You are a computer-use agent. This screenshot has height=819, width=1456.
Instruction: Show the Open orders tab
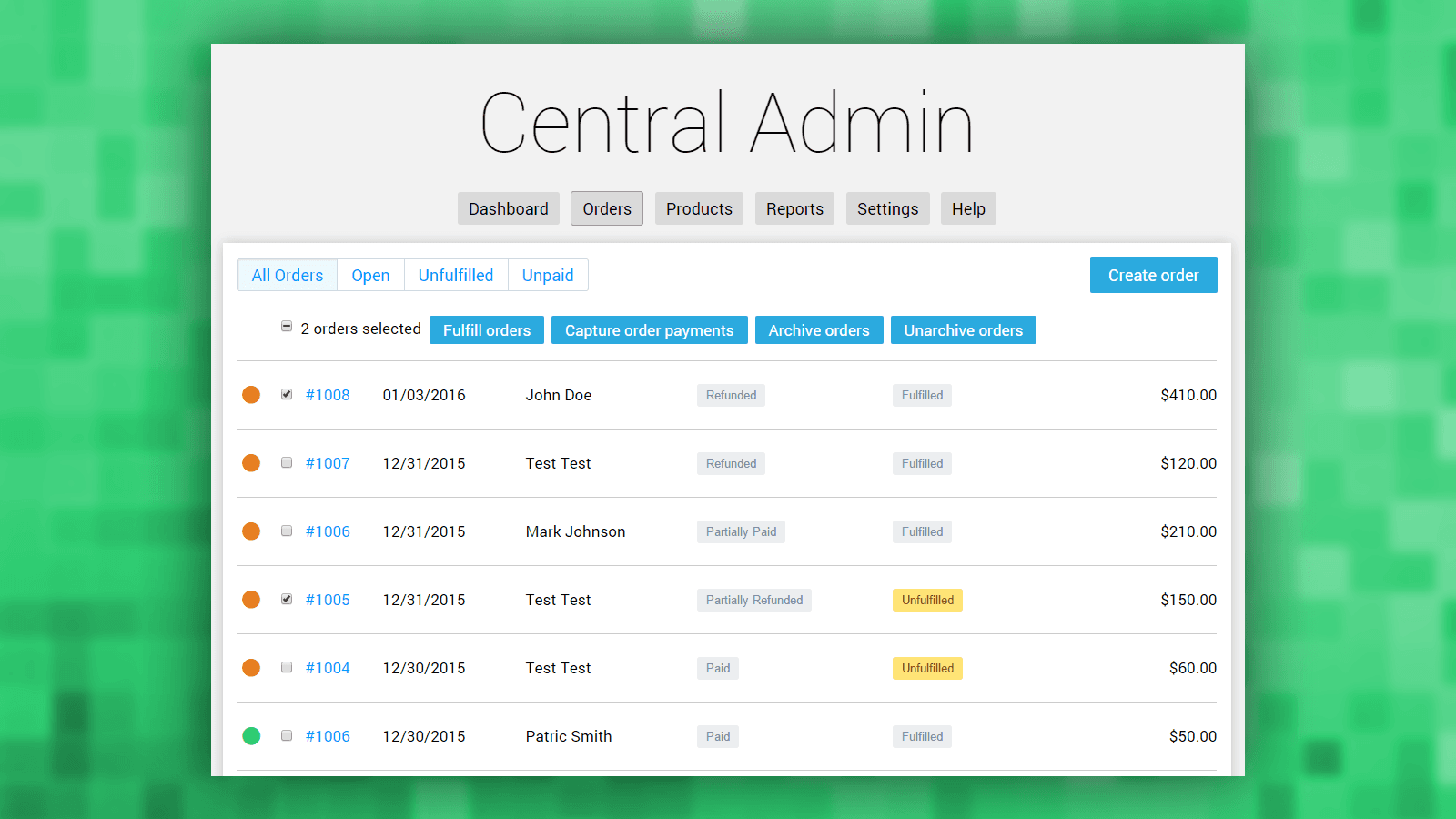pyautogui.click(x=370, y=276)
